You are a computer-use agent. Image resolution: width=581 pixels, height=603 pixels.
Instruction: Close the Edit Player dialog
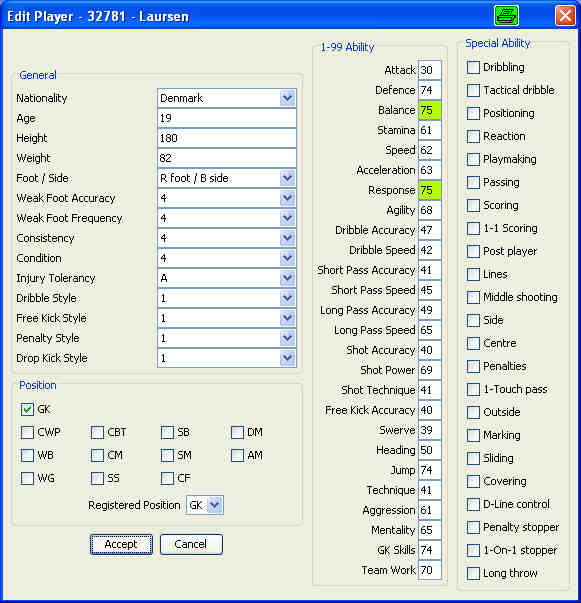[565, 16]
